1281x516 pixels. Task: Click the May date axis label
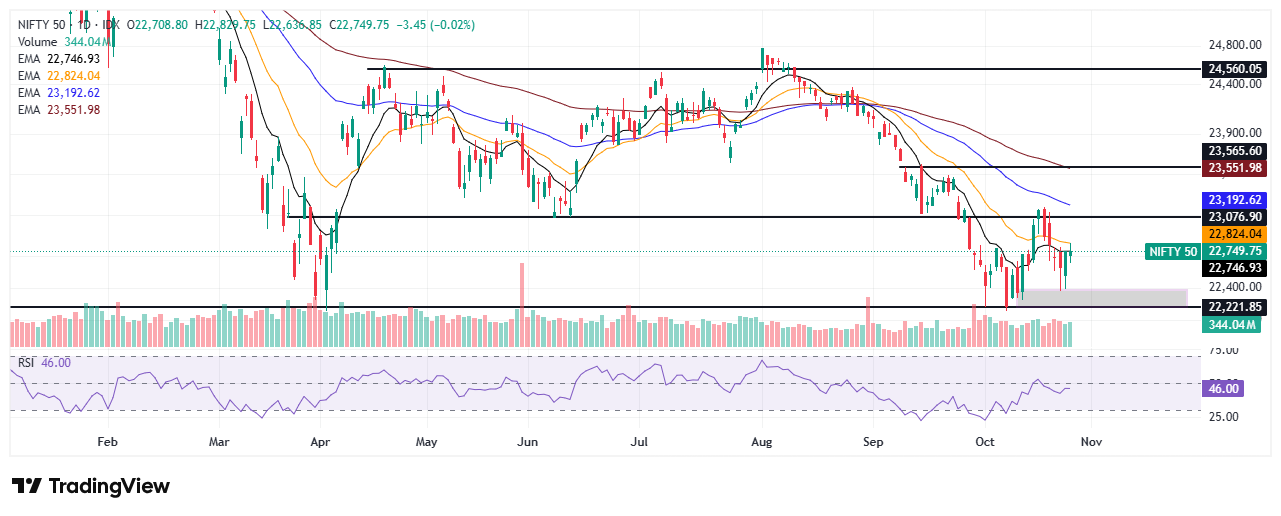coord(427,440)
